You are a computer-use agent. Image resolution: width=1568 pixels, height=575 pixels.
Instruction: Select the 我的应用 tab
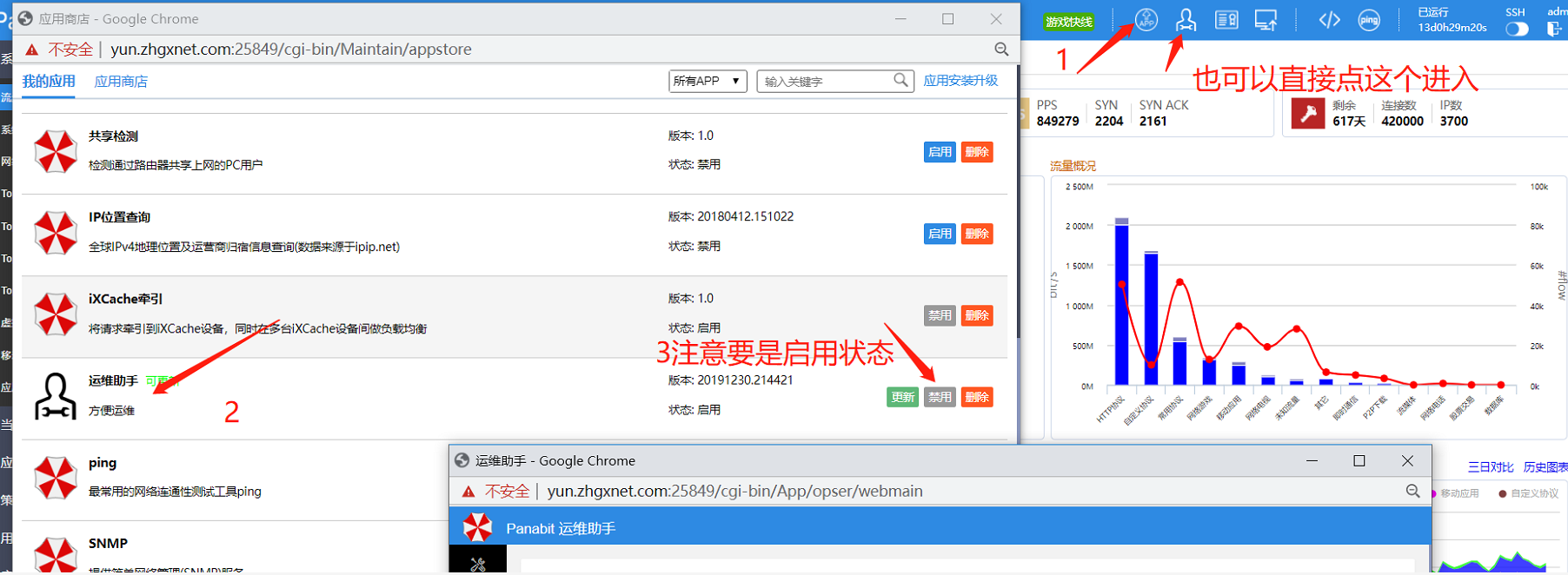(x=49, y=82)
